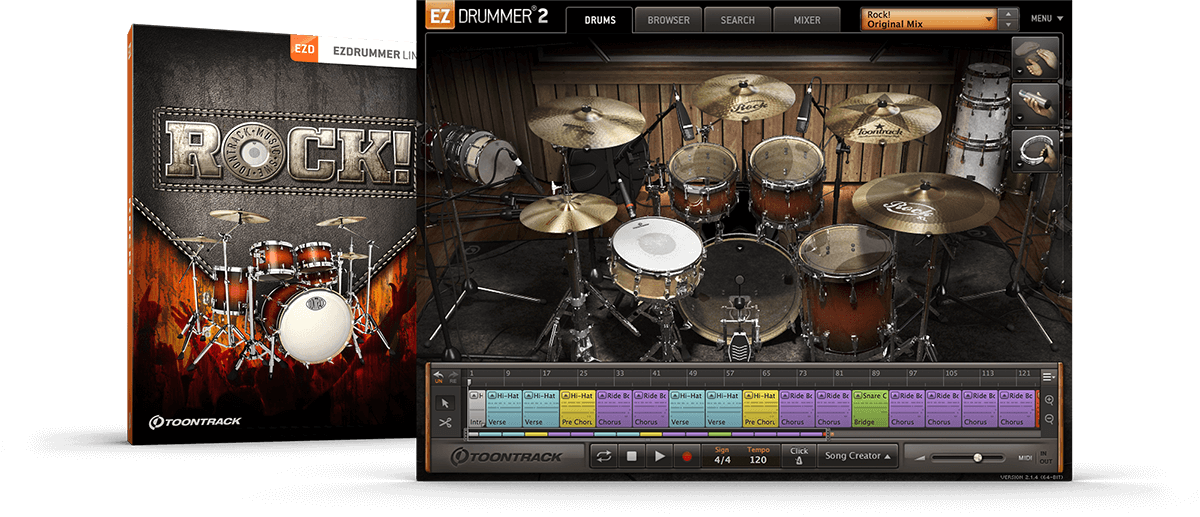
Task: Select the Pre Chorus block at bar 25
Action: (x=578, y=409)
